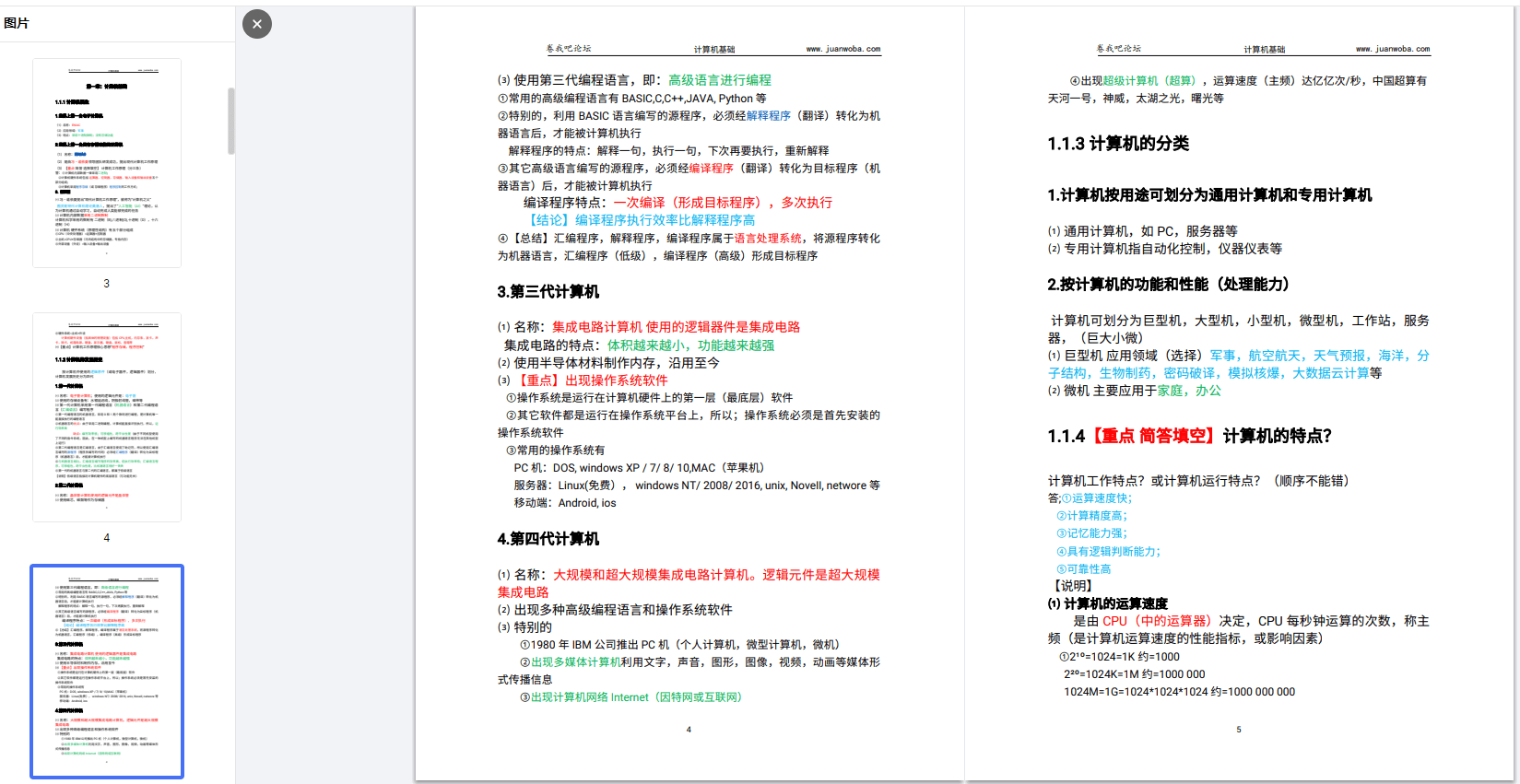The image size is (1520, 784).
Task: Click the heading 1.1.3 计算机的分类
Action: tap(1117, 144)
